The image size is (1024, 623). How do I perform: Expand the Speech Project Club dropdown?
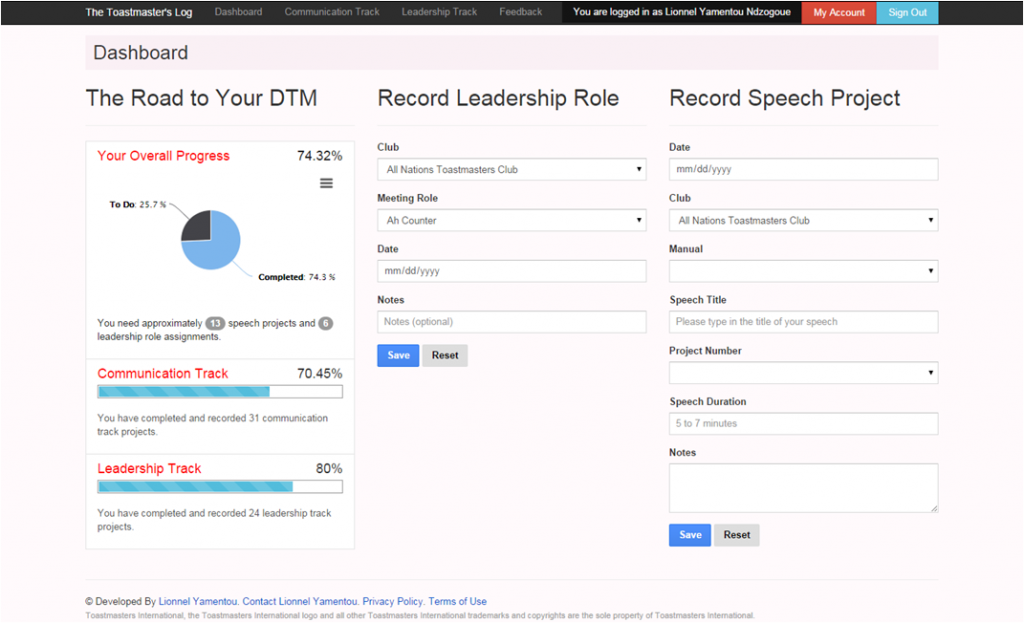pyautogui.click(x=803, y=221)
